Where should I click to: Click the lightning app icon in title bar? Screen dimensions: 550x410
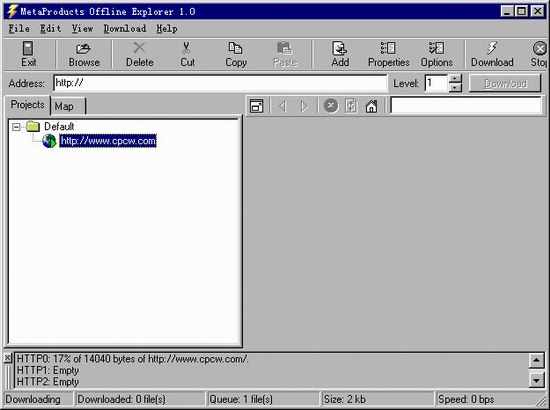[12, 11]
